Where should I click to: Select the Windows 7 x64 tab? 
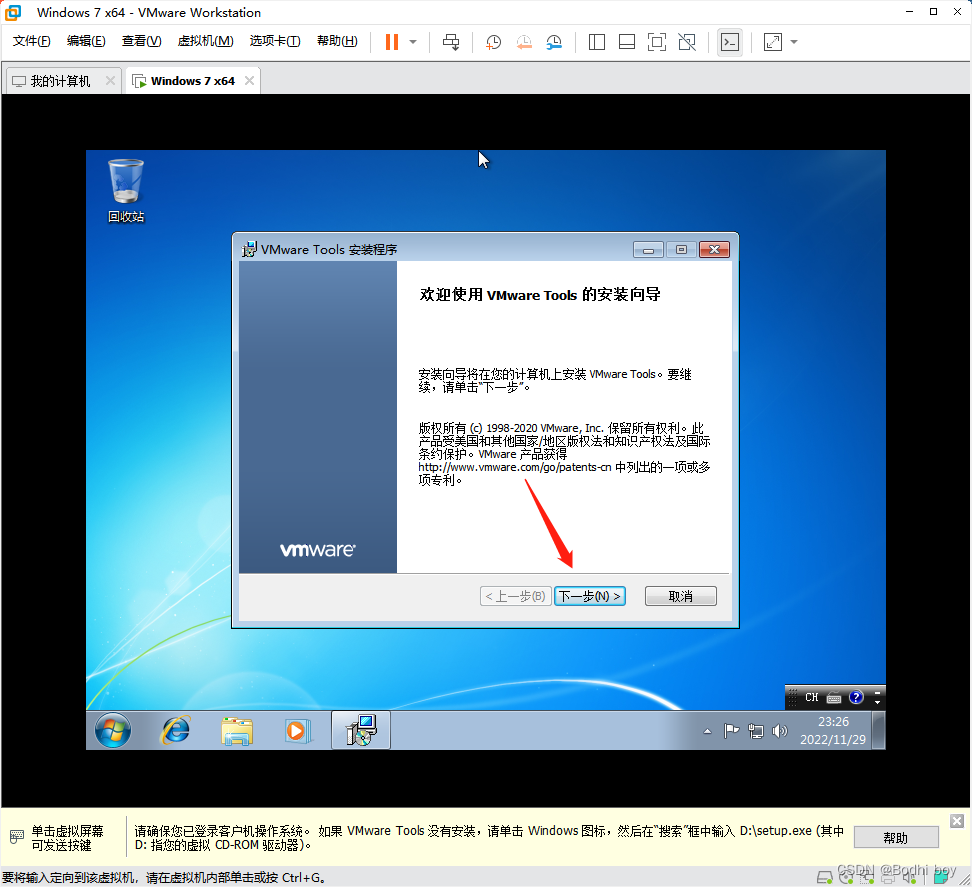(193, 81)
